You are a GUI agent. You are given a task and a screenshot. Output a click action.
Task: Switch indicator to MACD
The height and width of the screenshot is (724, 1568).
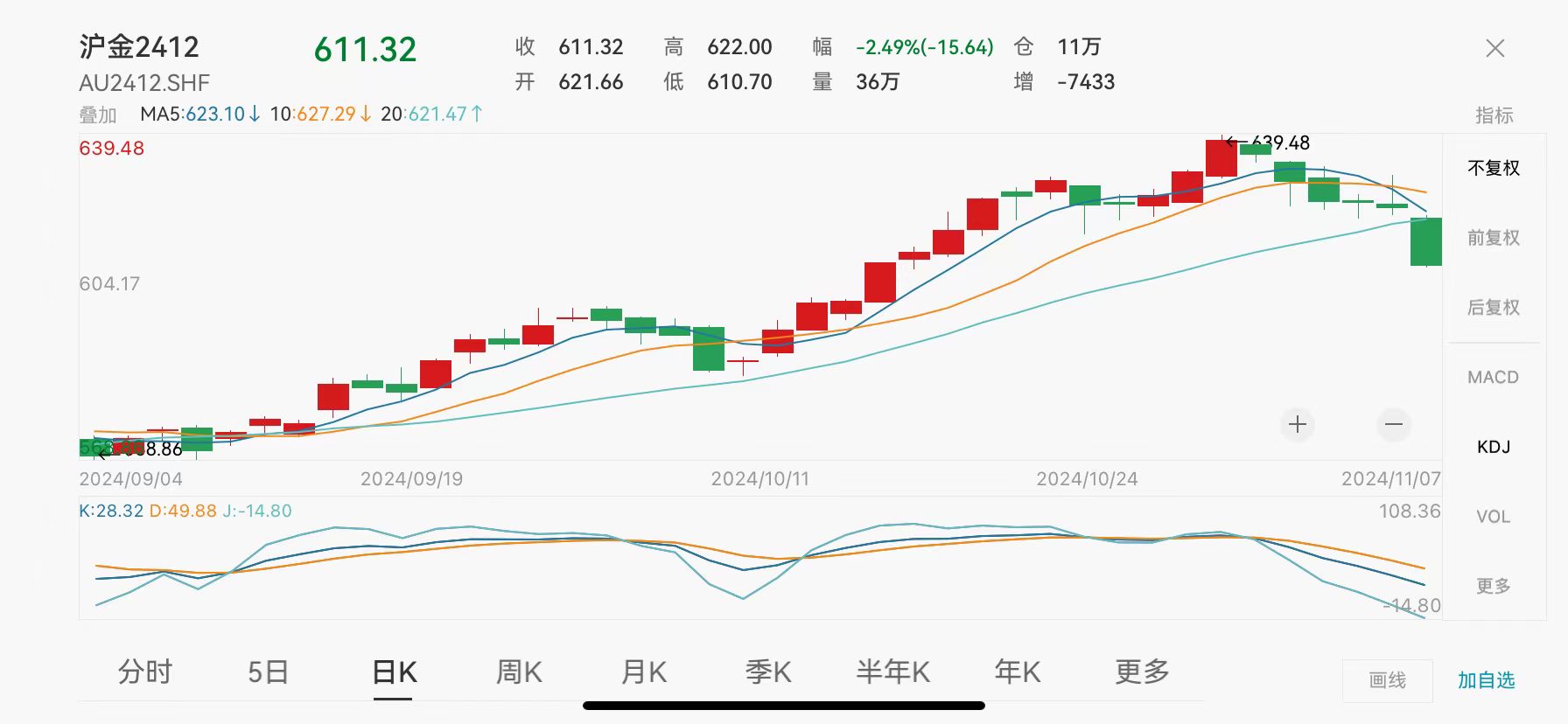point(1493,378)
